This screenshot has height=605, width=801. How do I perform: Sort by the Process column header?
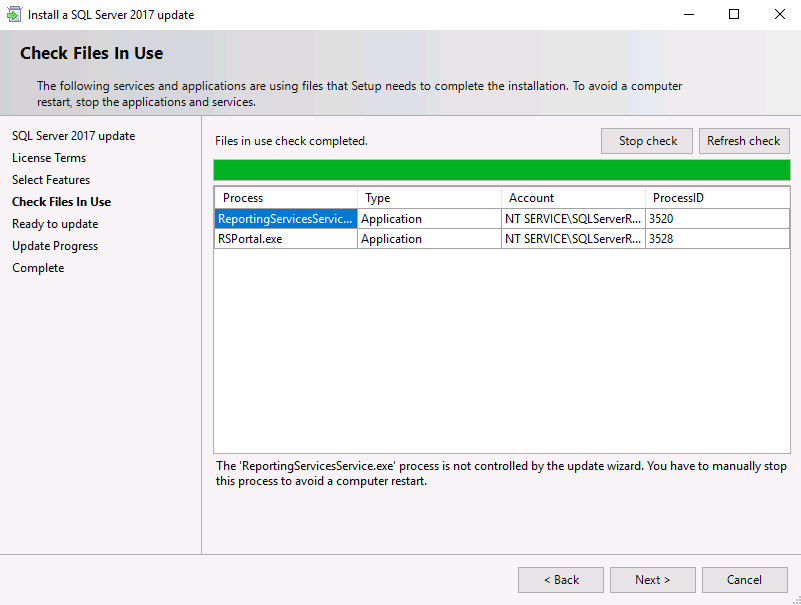click(x=286, y=198)
